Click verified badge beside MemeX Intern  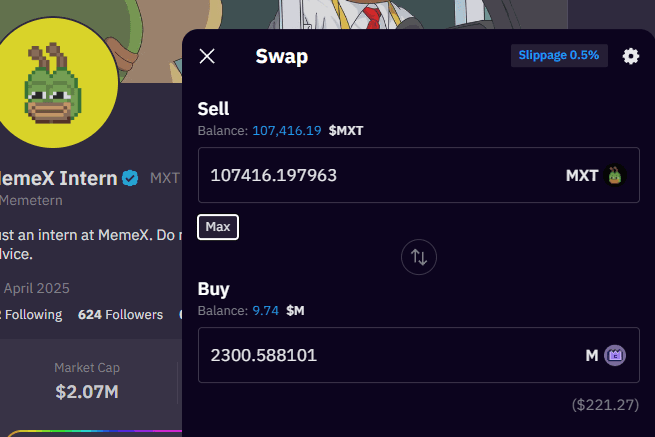pos(130,179)
